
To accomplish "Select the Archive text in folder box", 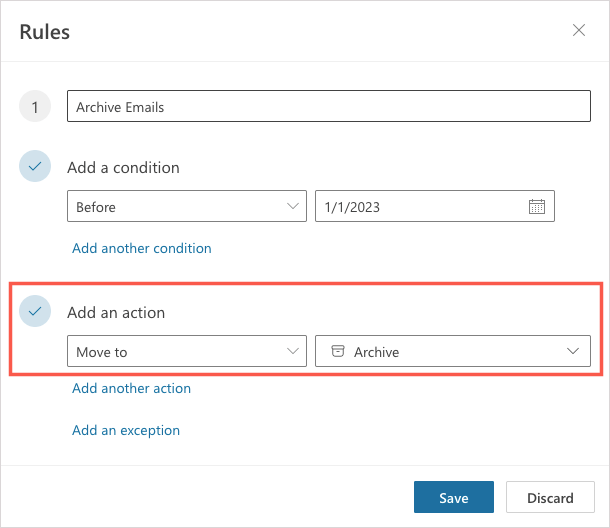I will 377,351.
